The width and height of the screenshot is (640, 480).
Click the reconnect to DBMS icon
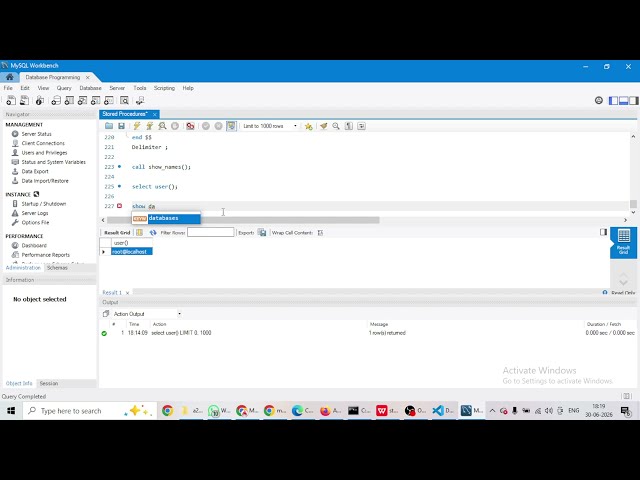pos(140,100)
